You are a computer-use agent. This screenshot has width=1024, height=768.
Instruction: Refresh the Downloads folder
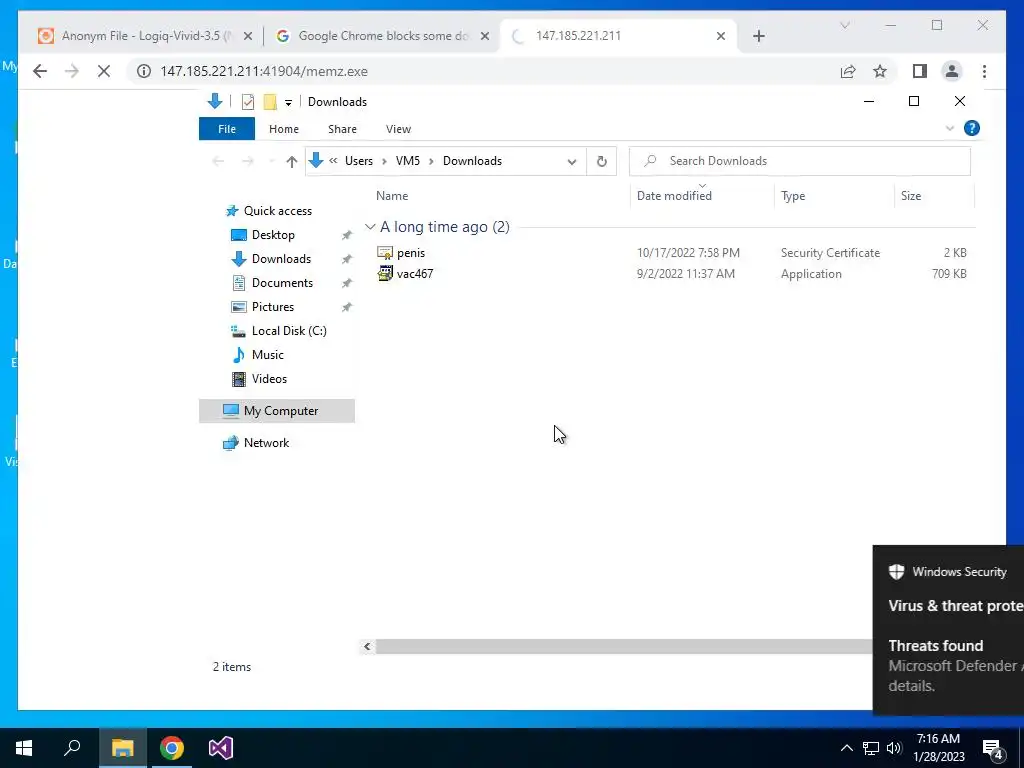[601, 161]
